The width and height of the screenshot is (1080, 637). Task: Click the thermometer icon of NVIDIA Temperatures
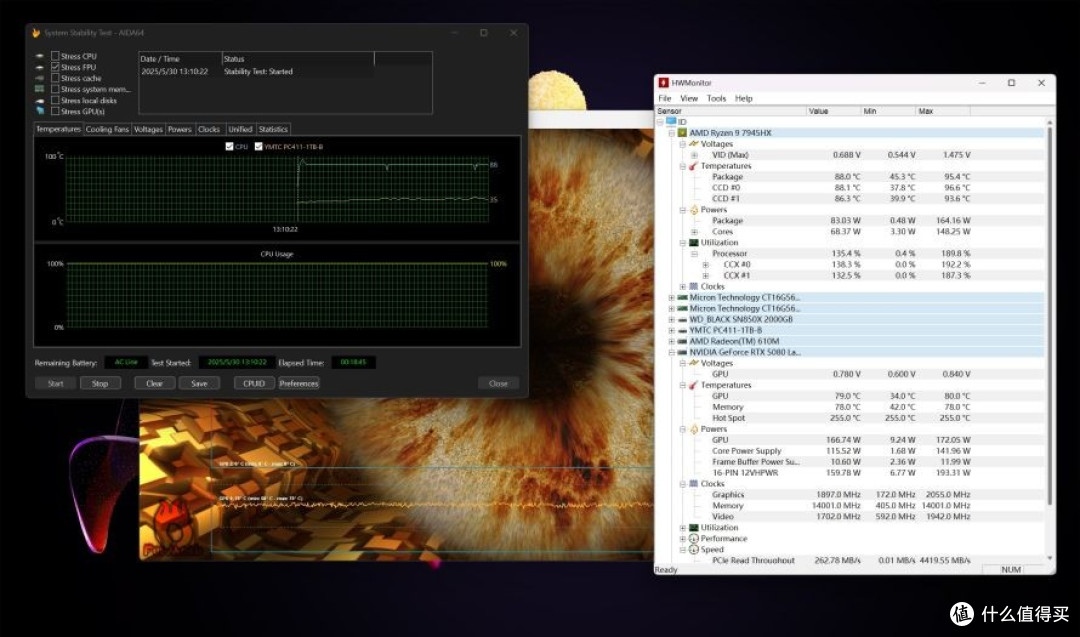pyautogui.click(x=694, y=385)
